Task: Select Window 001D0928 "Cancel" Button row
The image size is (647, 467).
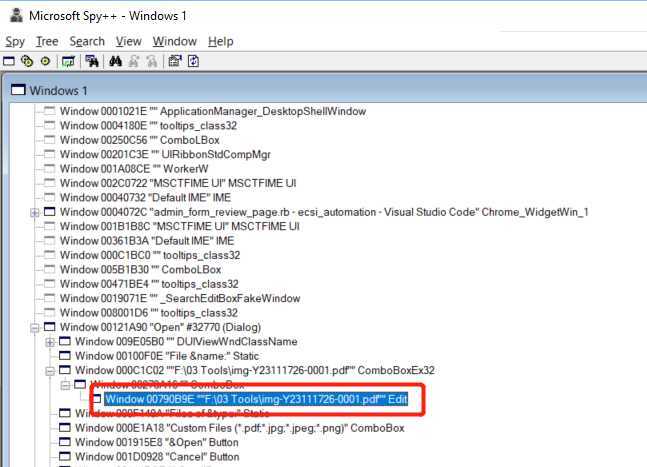Action: tap(157, 457)
